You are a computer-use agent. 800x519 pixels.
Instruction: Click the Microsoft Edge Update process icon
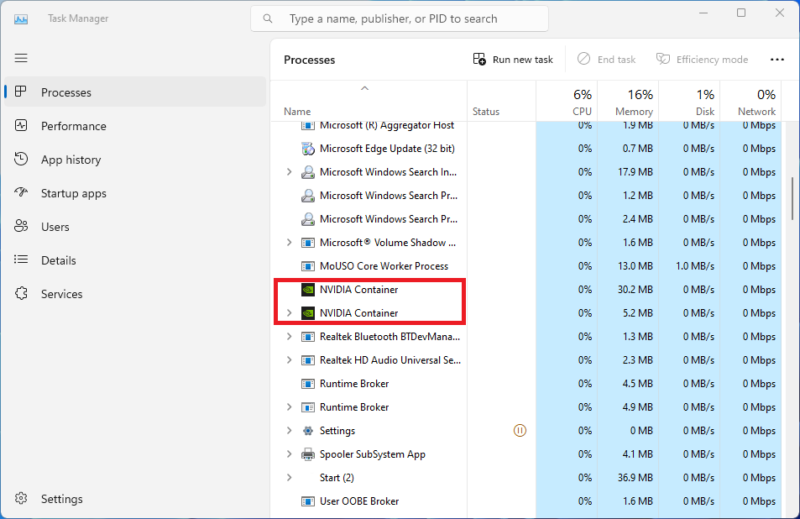coord(308,149)
